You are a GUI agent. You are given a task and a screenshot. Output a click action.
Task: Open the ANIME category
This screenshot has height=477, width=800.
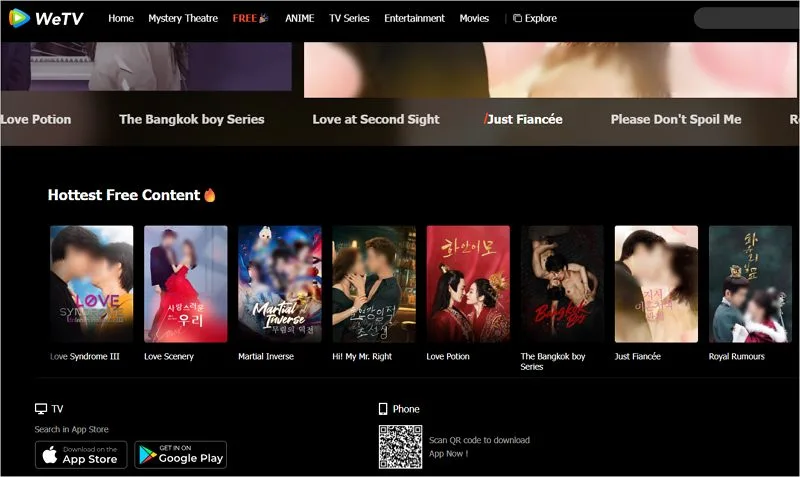[299, 18]
